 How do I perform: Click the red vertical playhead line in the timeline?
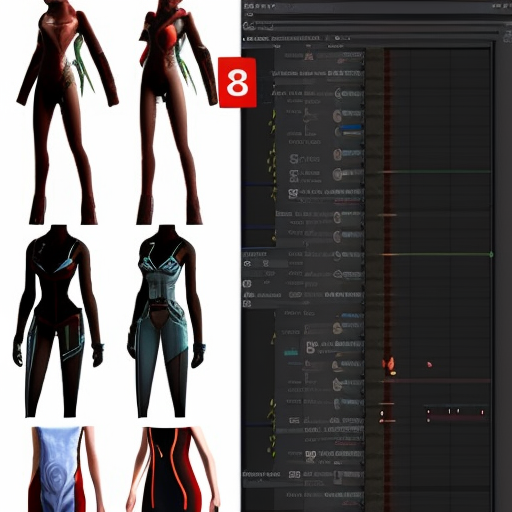[387, 280]
